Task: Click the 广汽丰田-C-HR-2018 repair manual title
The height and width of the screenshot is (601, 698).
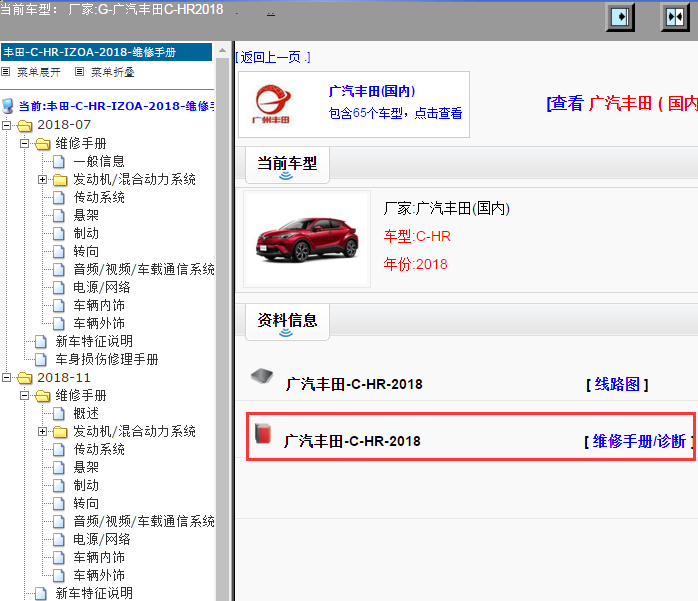Action: (352, 441)
